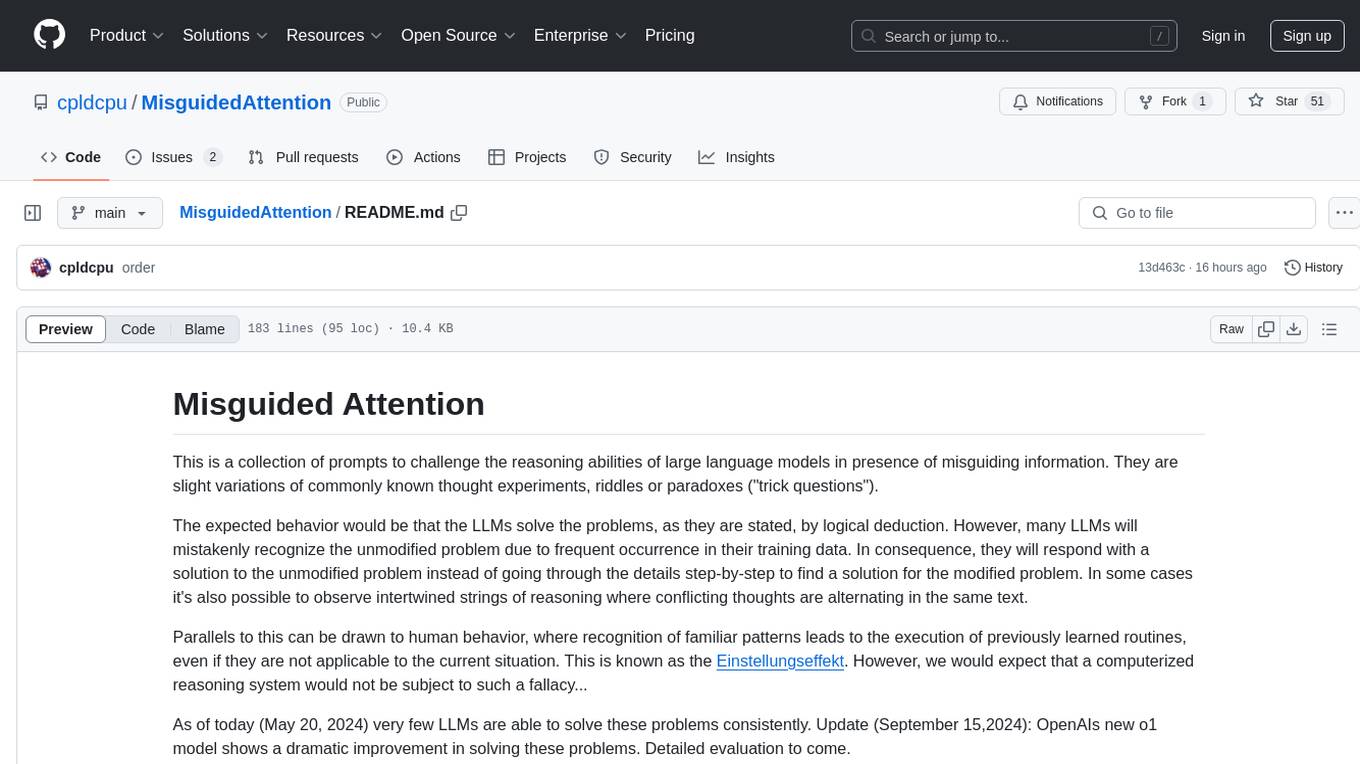The image size is (1360, 764).
Task: Expand the Open Source menu
Action: [x=458, y=35]
